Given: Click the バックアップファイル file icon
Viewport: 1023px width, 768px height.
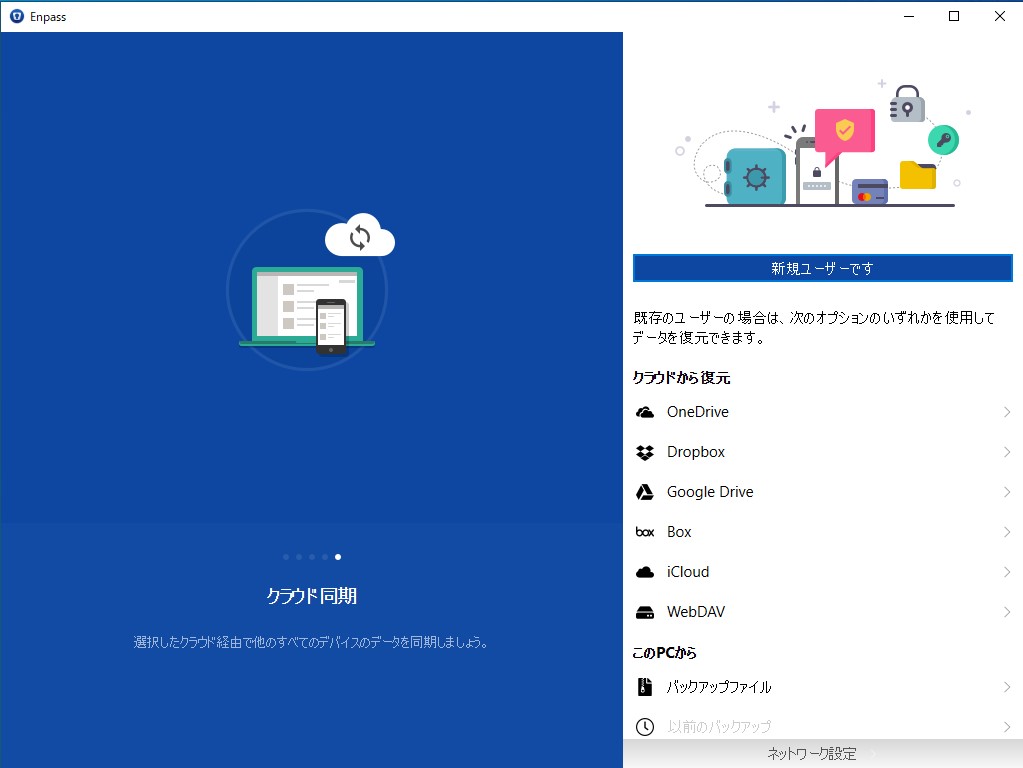Looking at the screenshot, I should [645, 686].
